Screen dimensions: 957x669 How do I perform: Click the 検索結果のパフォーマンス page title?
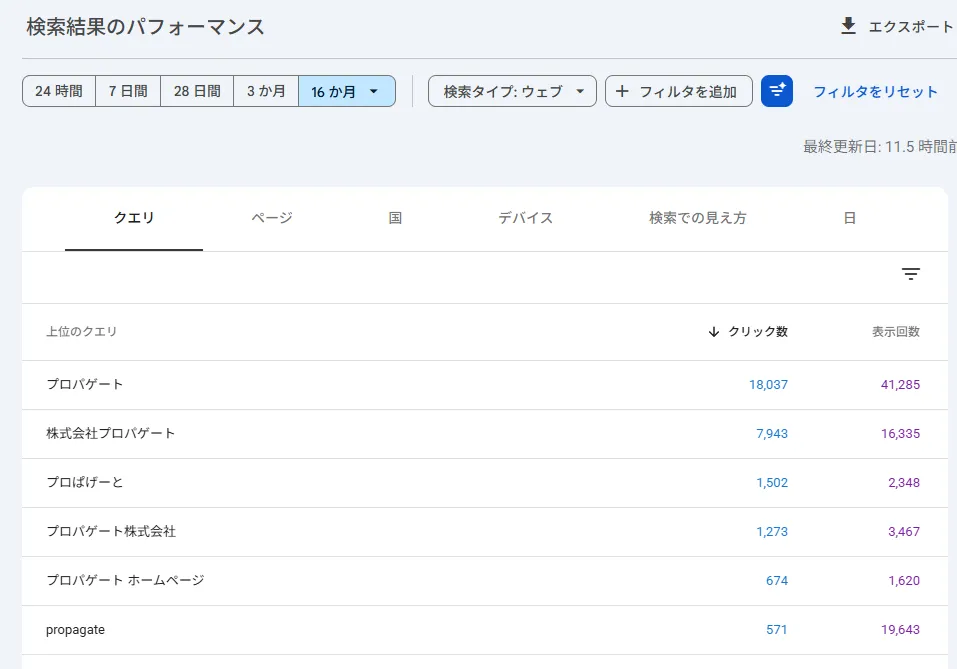click(x=145, y=27)
